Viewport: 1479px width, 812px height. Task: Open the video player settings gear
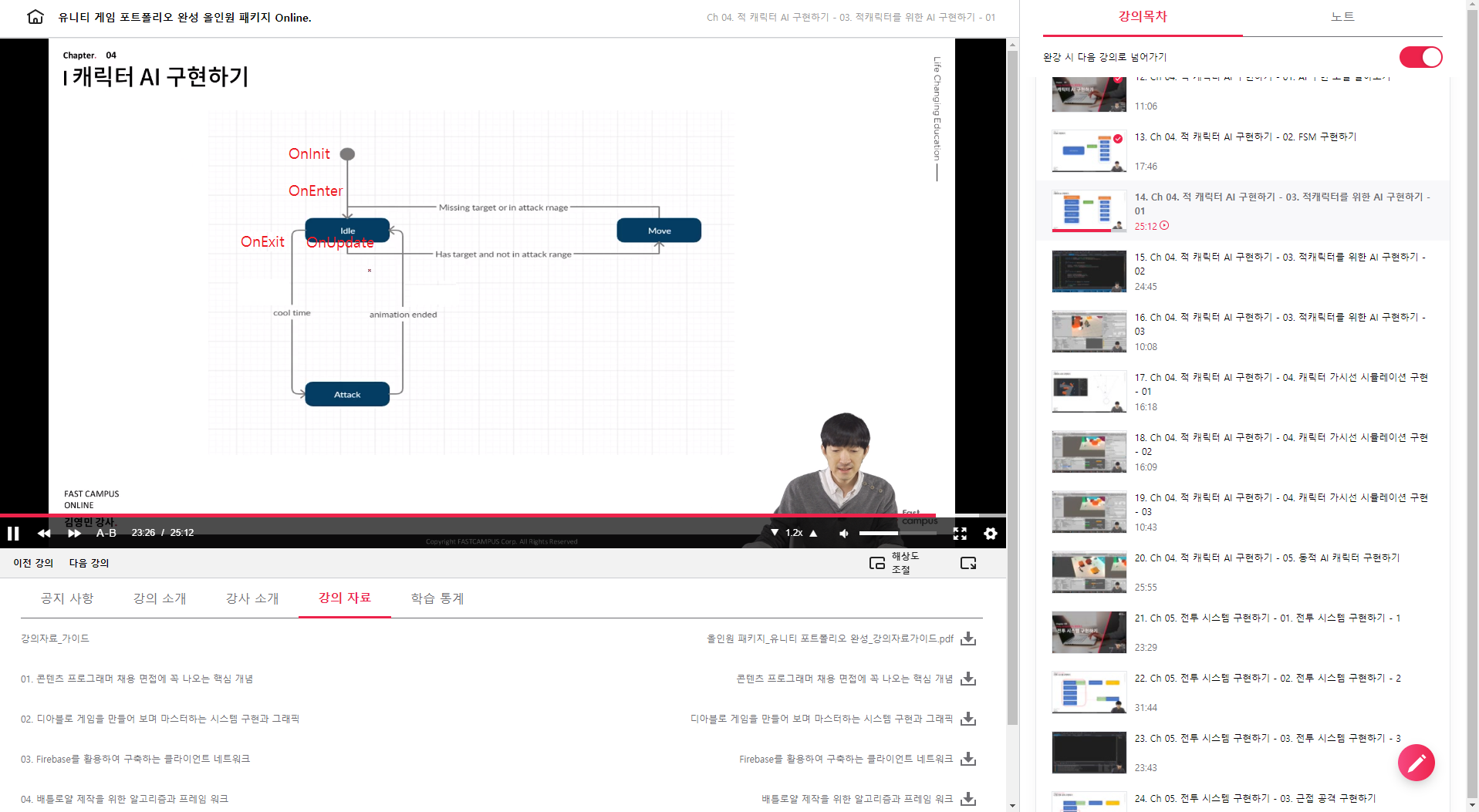991,533
